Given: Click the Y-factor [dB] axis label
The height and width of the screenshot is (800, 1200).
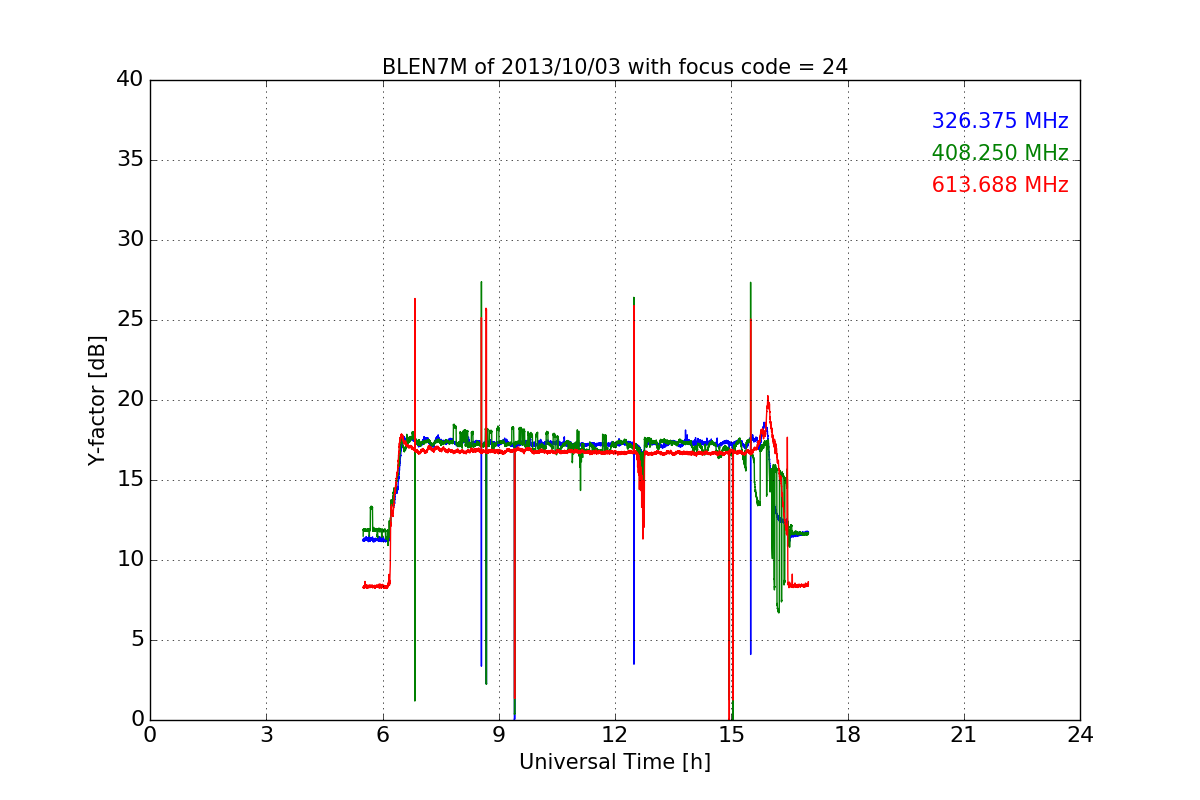Looking at the screenshot, I should 97,400.
